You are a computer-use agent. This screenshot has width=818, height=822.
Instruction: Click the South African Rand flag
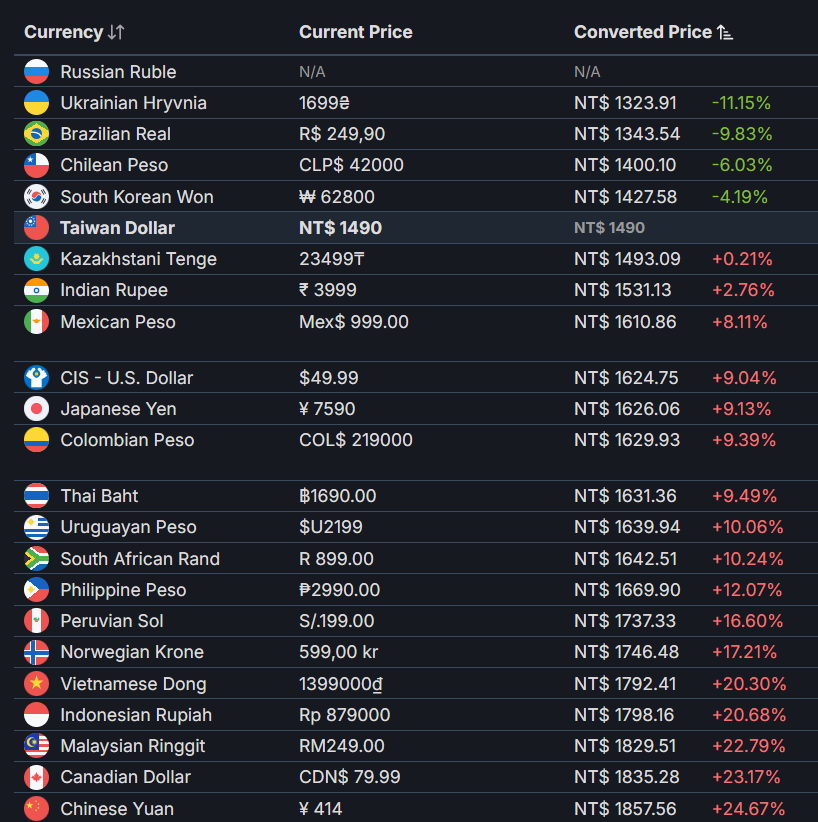point(37,558)
